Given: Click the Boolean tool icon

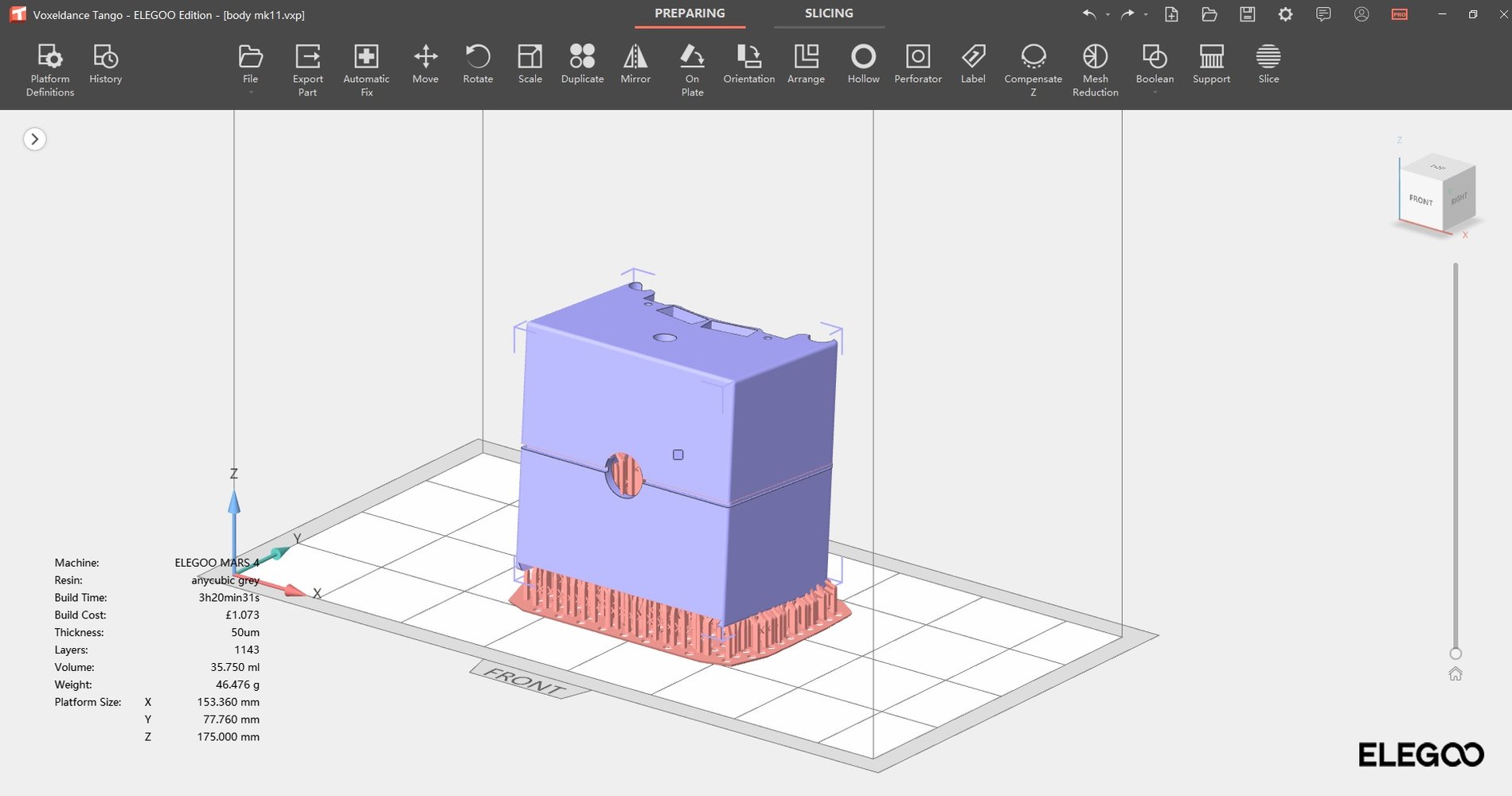Looking at the screenshot, I should [x=1155, y=57].
